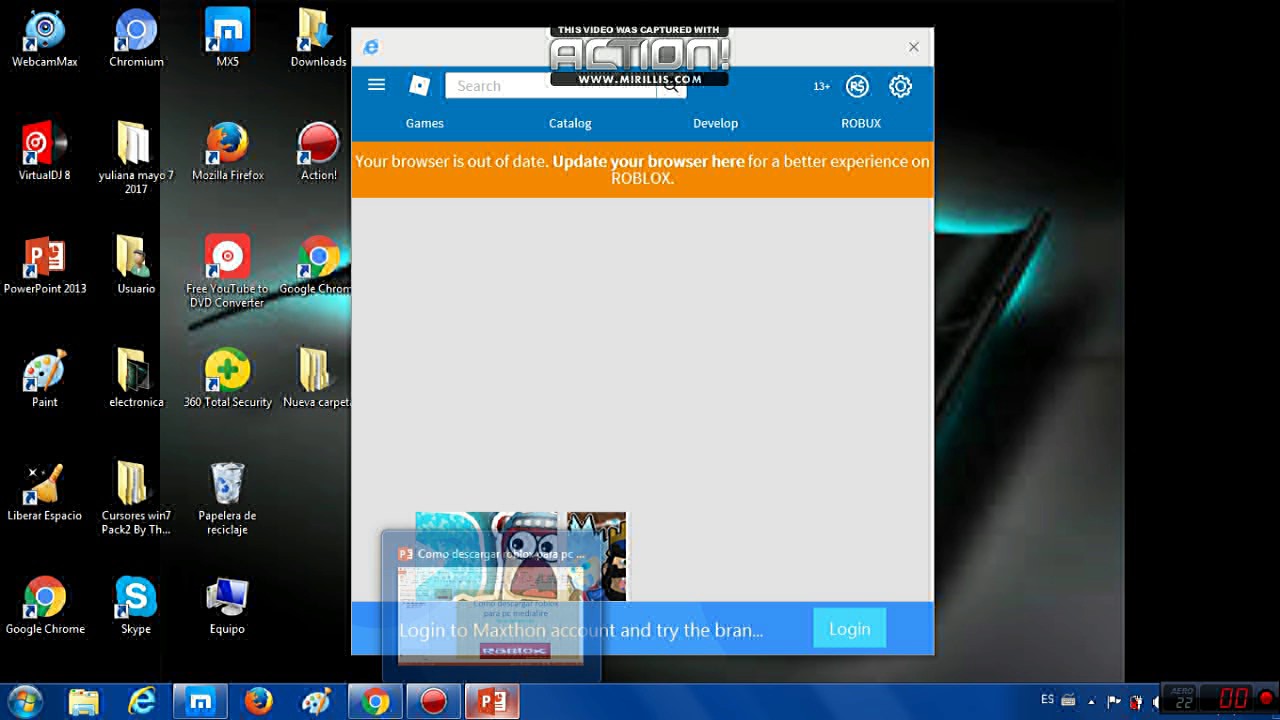Screen dimensions: 1280x720
Task: Open the WebcamMax desktop shortcut
Action: [45, 39]
